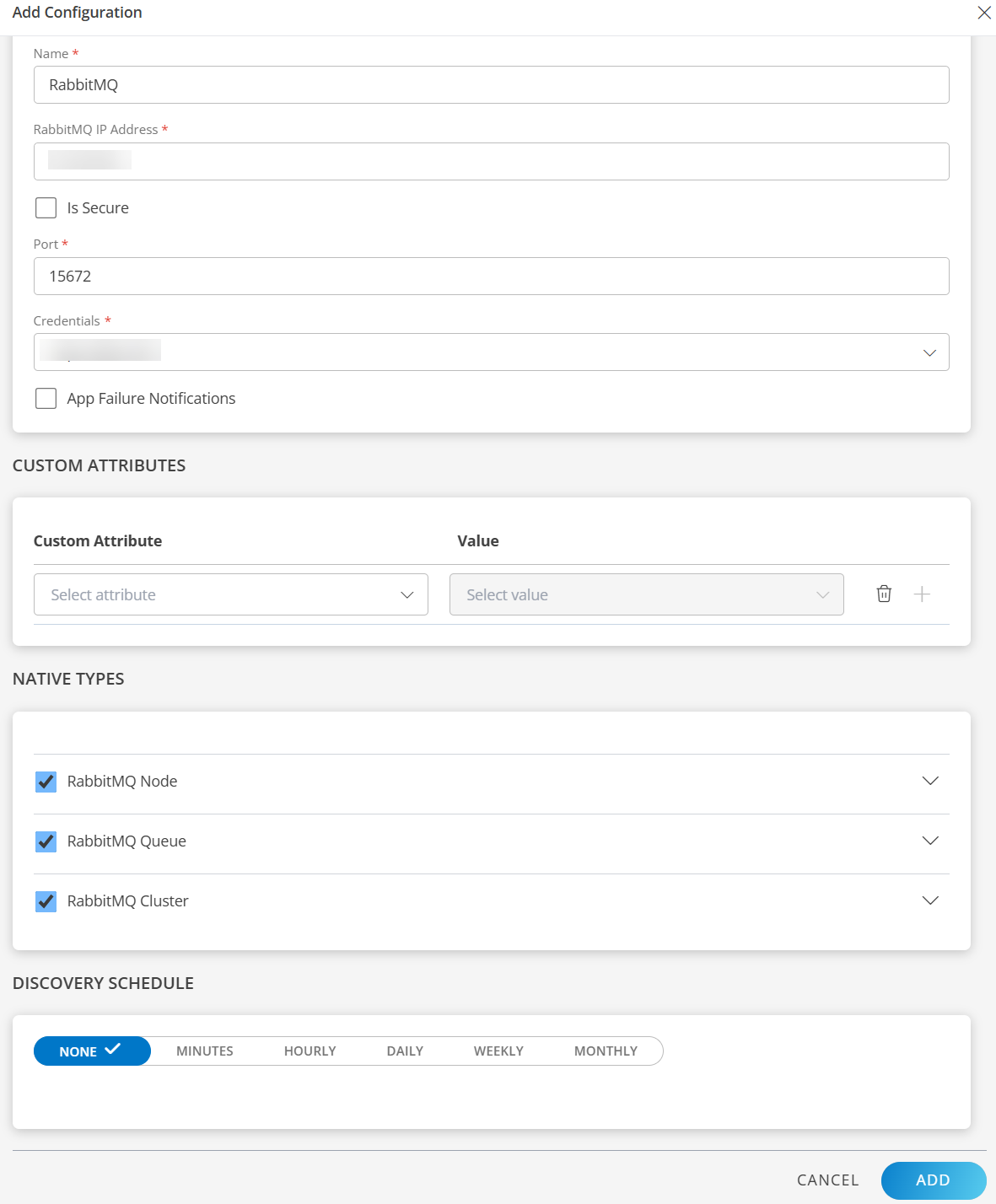Image resolution: width=996 pixels, height=1204 pixels.
Task: Click the Value column header
Action: (x=478, y=541)
